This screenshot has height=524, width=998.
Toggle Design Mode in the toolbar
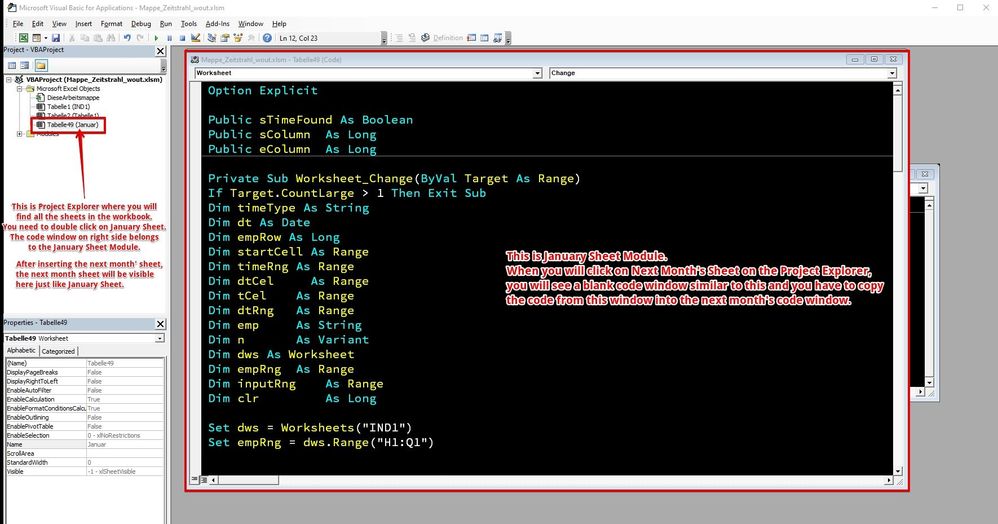pyautogui.click(x=195, y=38)
